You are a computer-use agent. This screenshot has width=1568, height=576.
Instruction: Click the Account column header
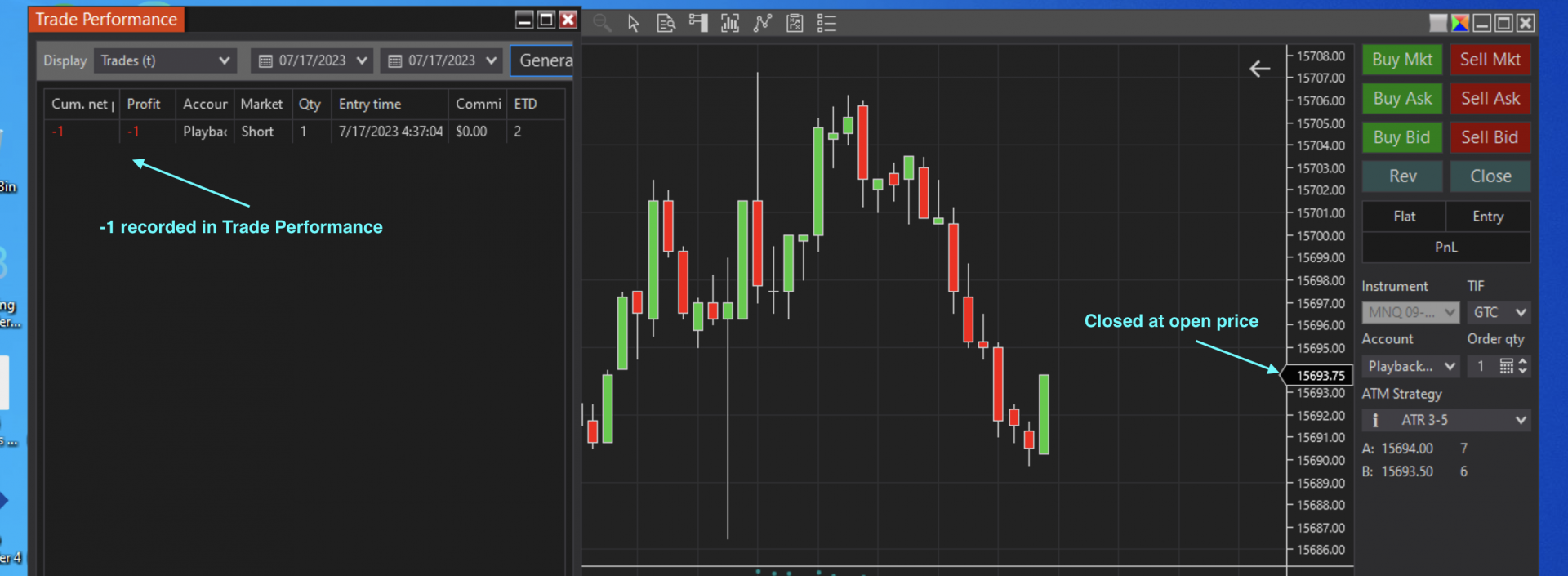[x=205, y=104]
